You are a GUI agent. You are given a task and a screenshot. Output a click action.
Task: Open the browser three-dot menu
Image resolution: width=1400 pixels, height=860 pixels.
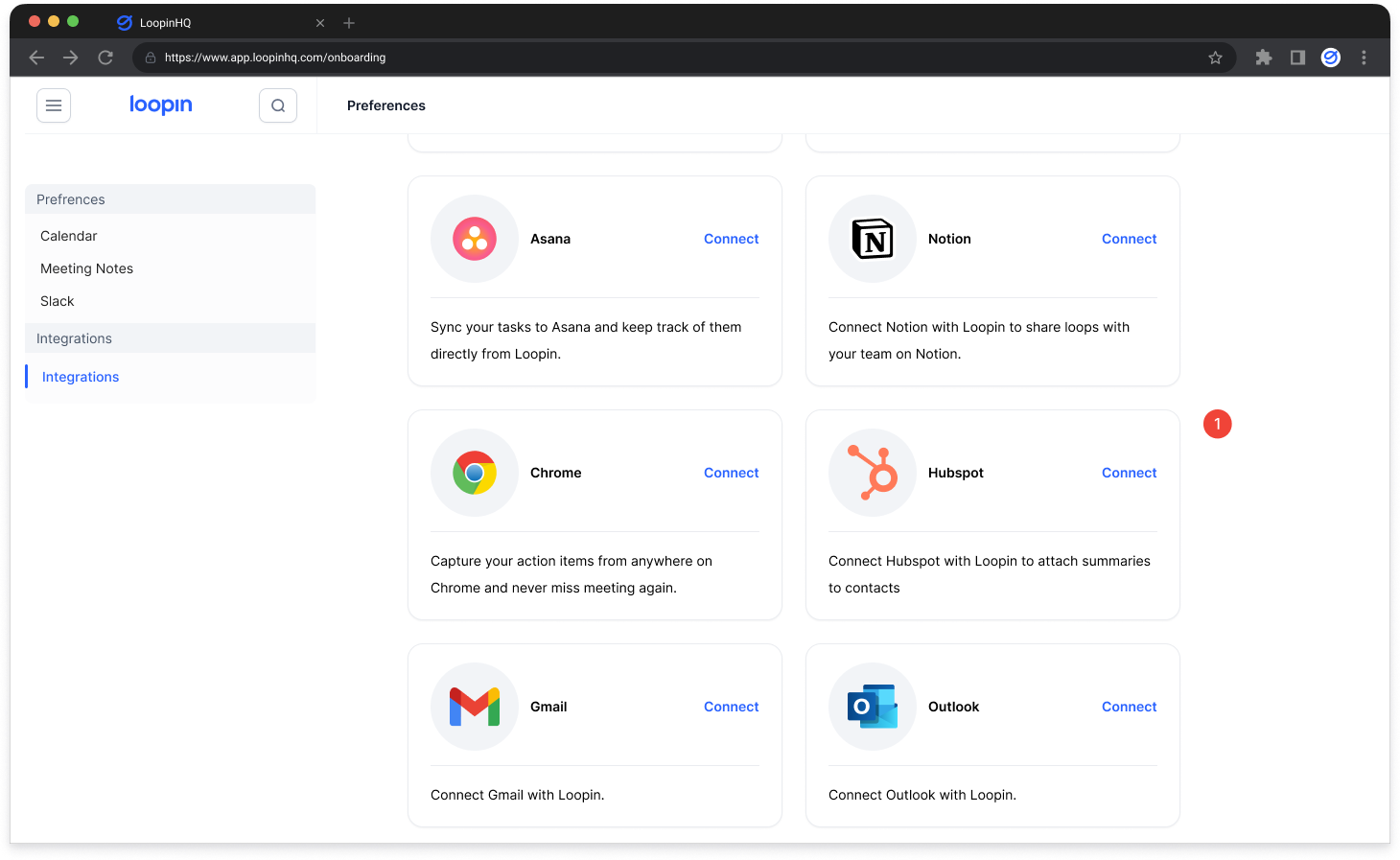[1364, 58]
